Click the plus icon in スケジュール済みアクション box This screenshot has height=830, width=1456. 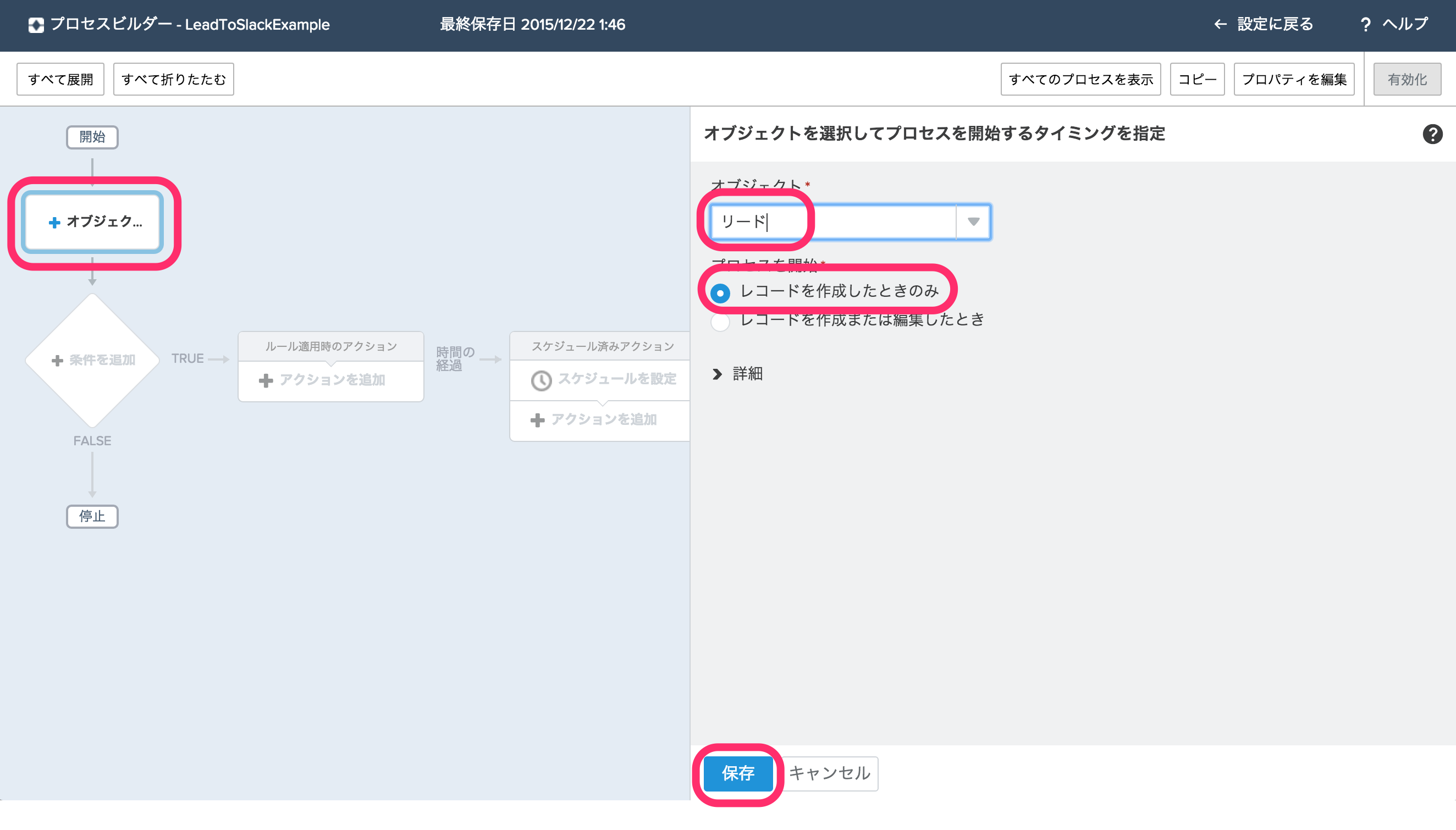click(x=537, y=420)
